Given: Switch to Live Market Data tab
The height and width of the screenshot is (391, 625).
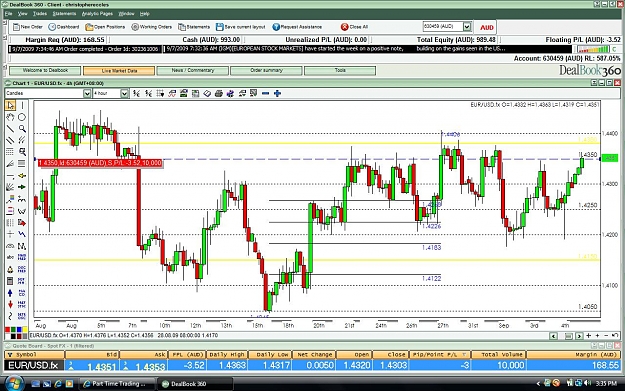Looking at the screenshot, I should [119, 71].
